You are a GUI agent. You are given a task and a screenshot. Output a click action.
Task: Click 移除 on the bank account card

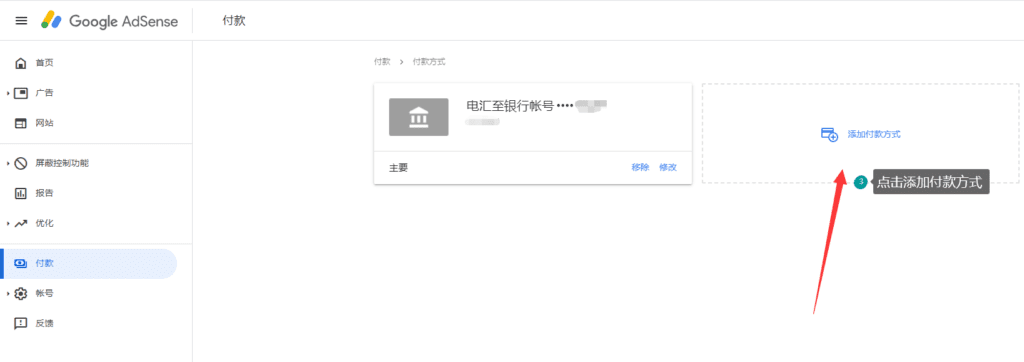tap(641, 167)
